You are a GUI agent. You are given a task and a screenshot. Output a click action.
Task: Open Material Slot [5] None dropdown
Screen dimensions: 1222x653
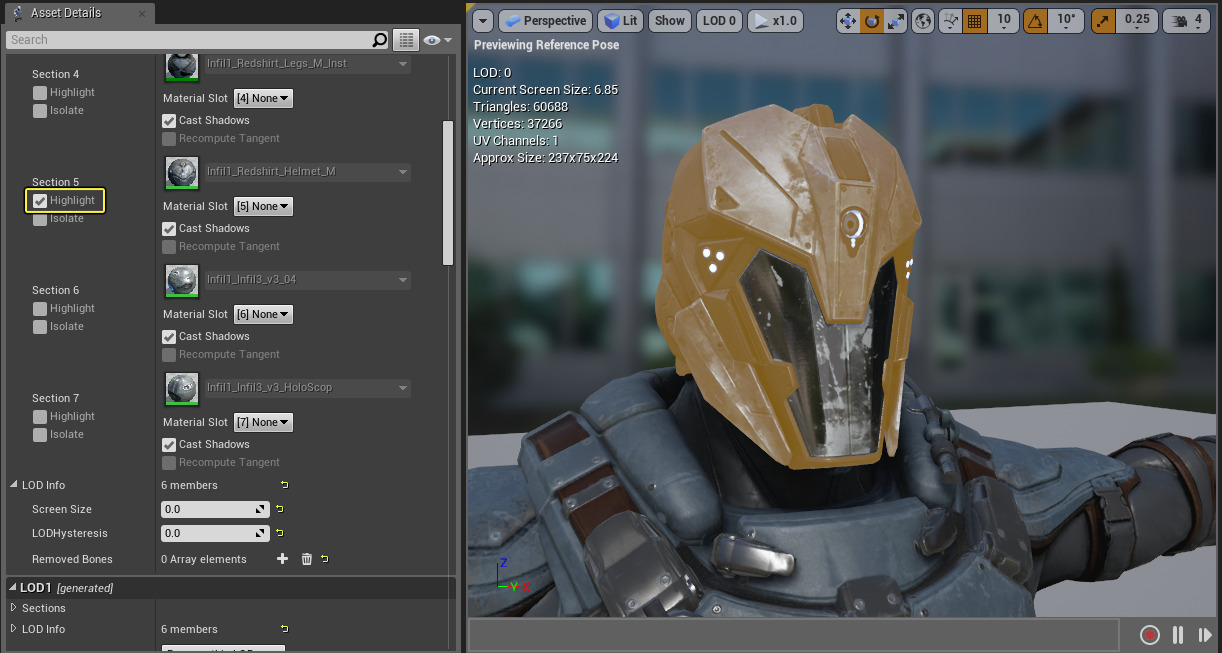pyautogui.click(x=263, y=207)
